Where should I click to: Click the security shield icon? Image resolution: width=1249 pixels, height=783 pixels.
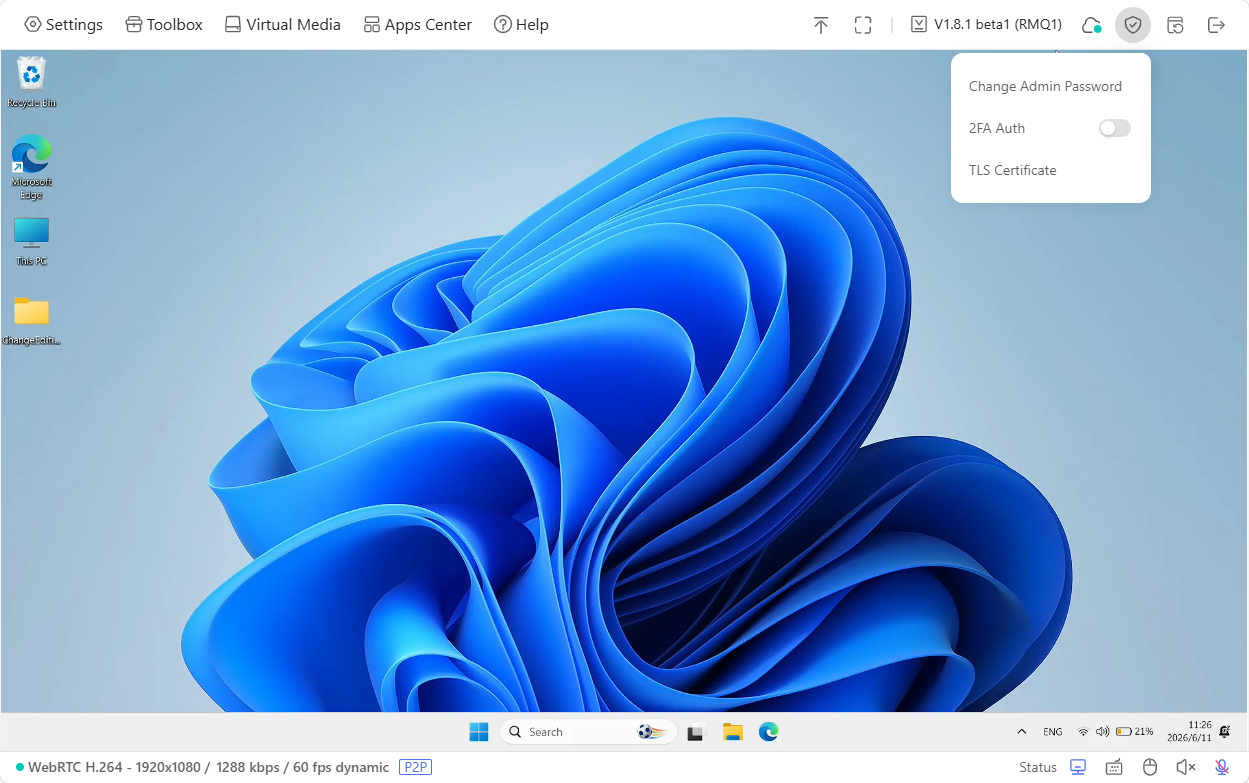click(x=1133, y=25)
